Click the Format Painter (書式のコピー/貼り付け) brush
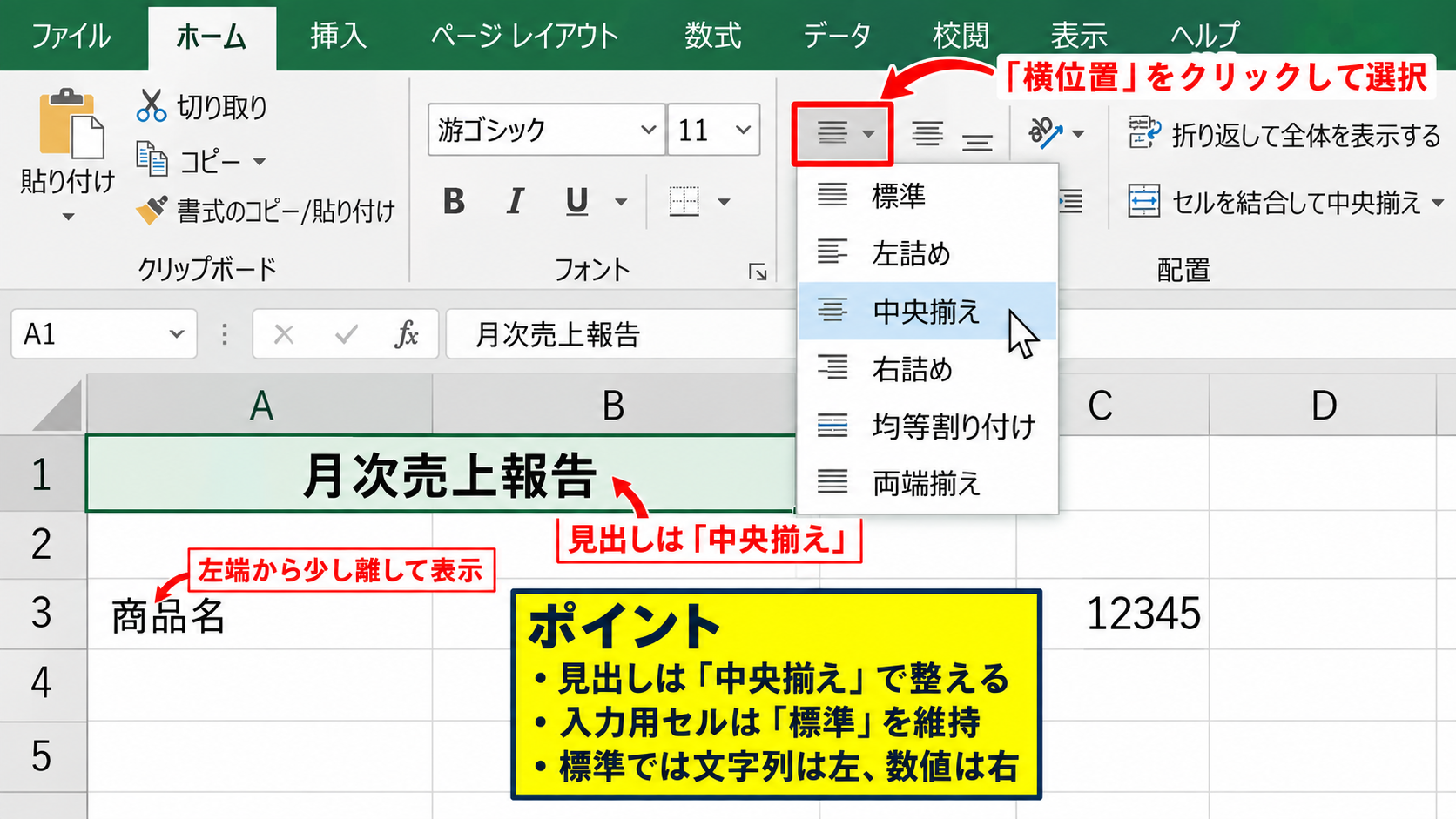1456x819 pixels. point(152,210)
